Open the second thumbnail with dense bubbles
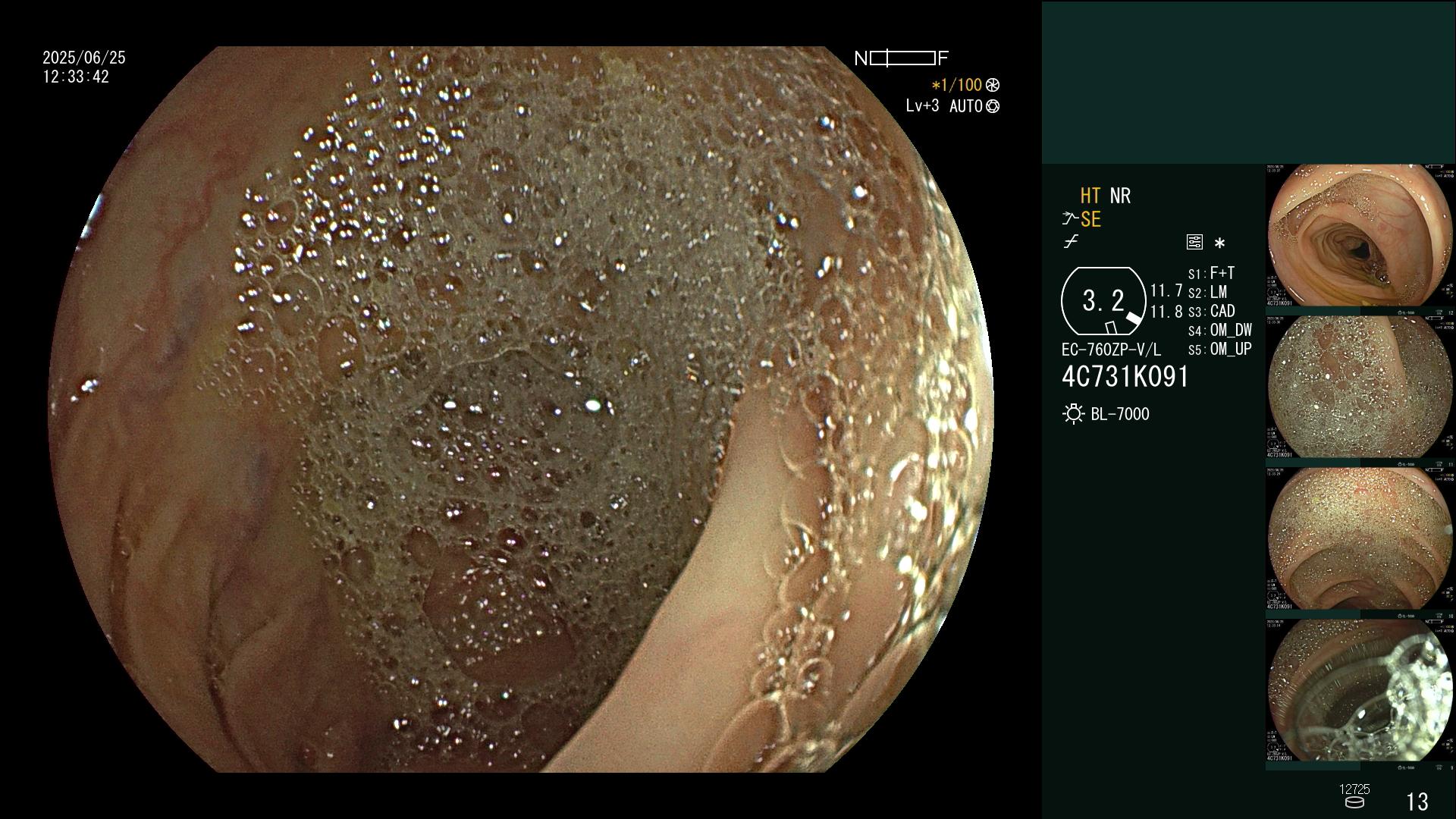1456x819 pixels. [x=1360, y=387]
